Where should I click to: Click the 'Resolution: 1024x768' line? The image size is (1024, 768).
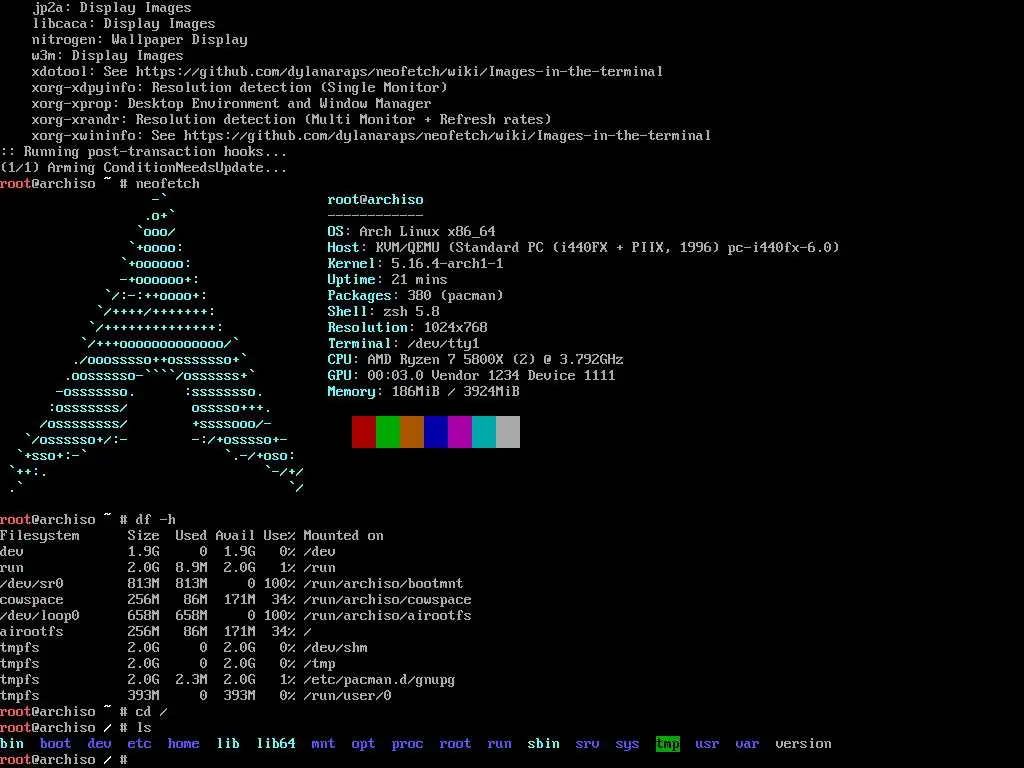[408, 328]
